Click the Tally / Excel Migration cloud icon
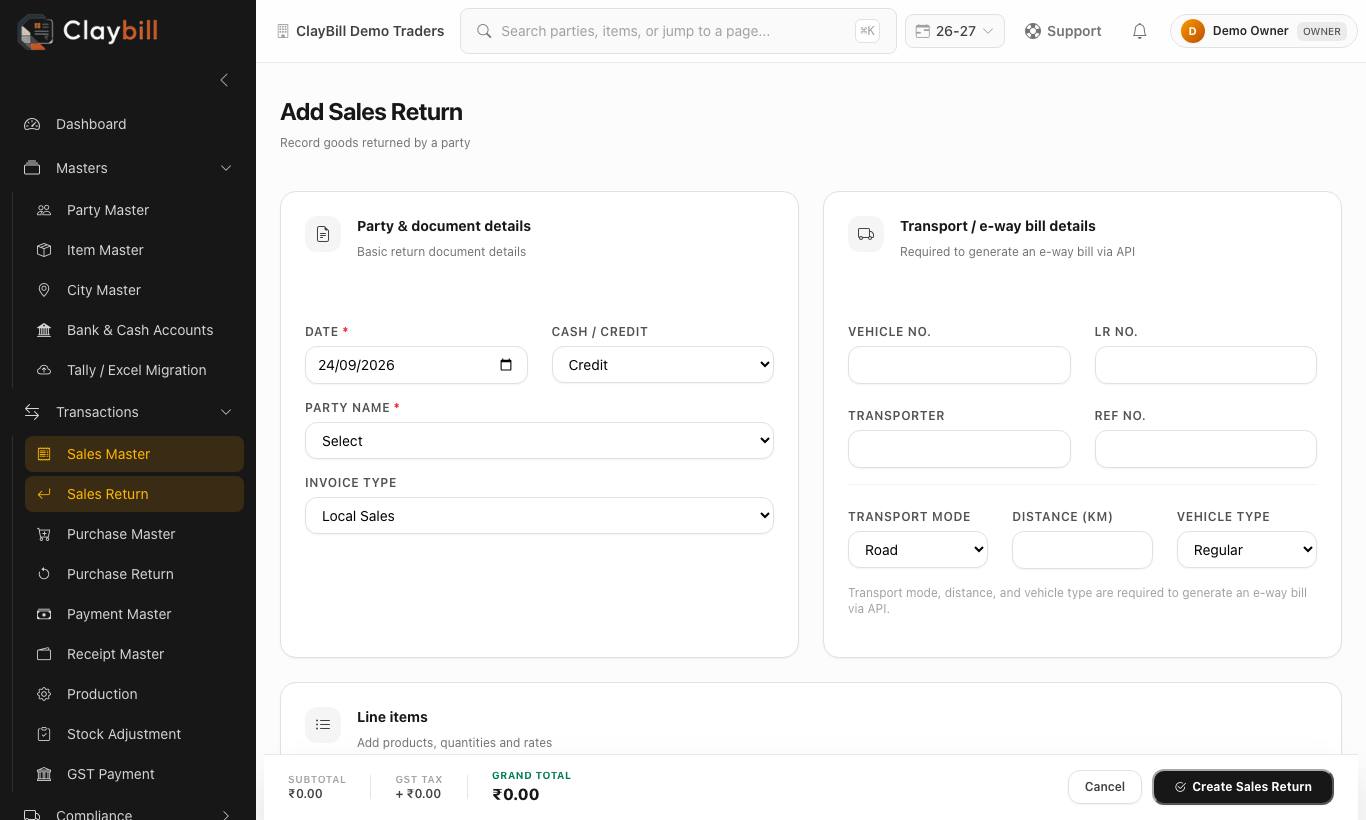The height and width of the screenshot is (820, 1366). 44,370
